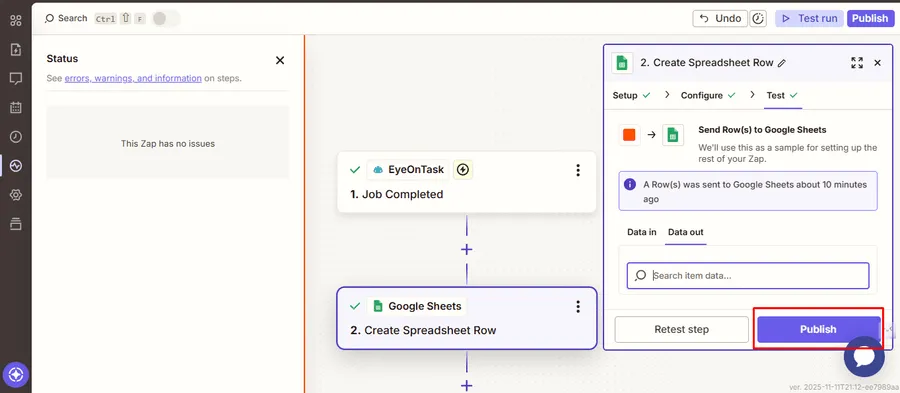
Task: Open the settings gear icon in sidebar
Action: pos(15,195)
